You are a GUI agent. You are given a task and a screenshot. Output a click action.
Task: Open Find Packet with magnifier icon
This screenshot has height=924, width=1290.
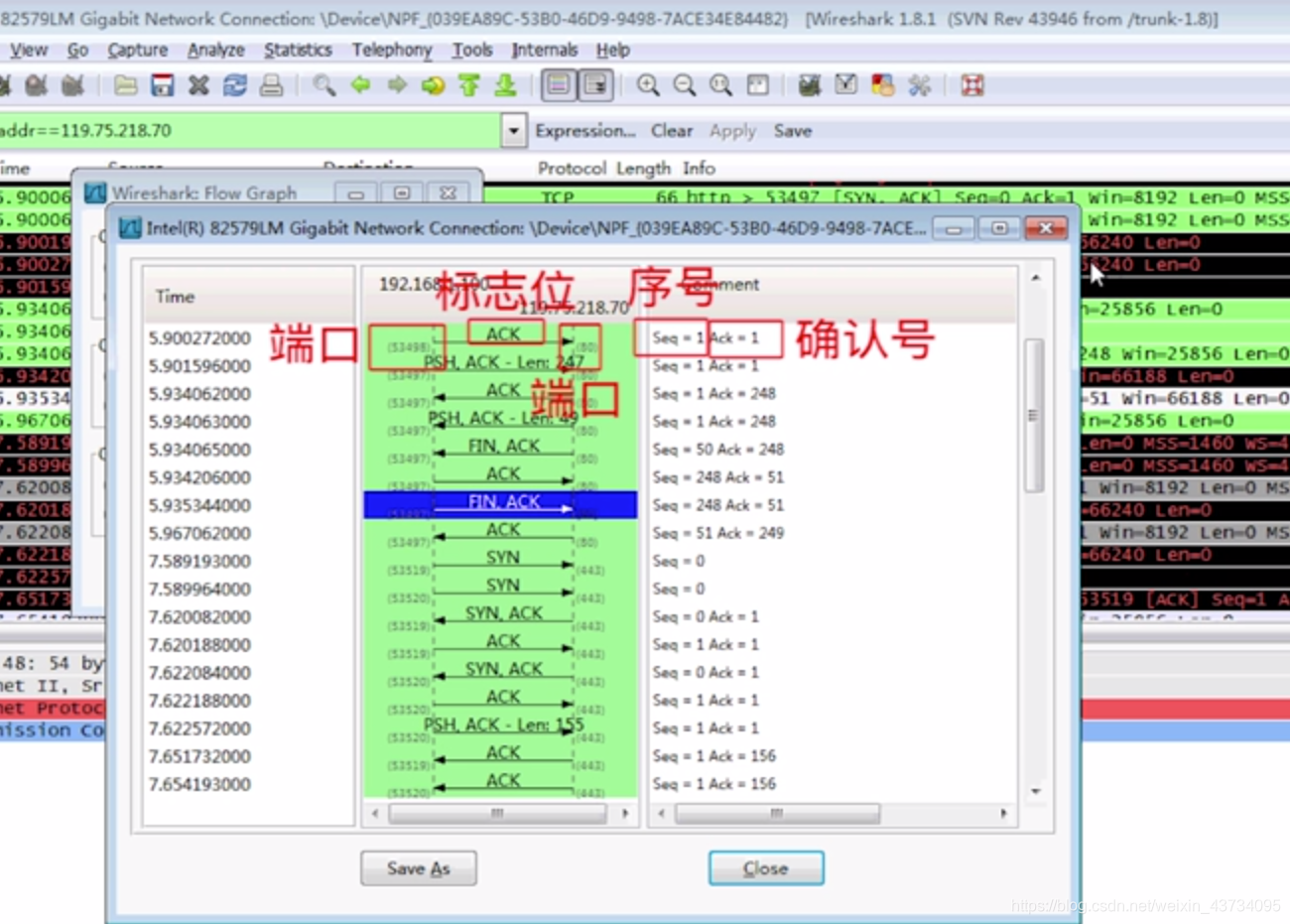323,86
